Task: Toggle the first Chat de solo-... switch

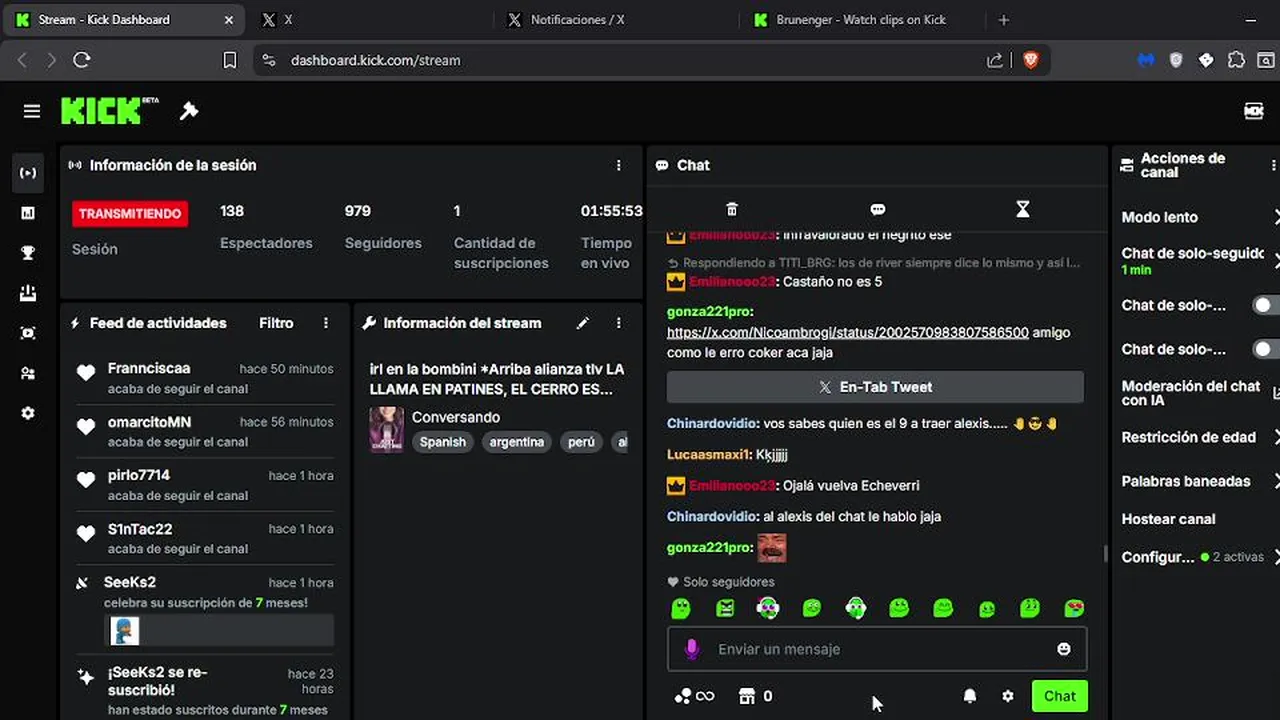Action: click(1266, 305)
